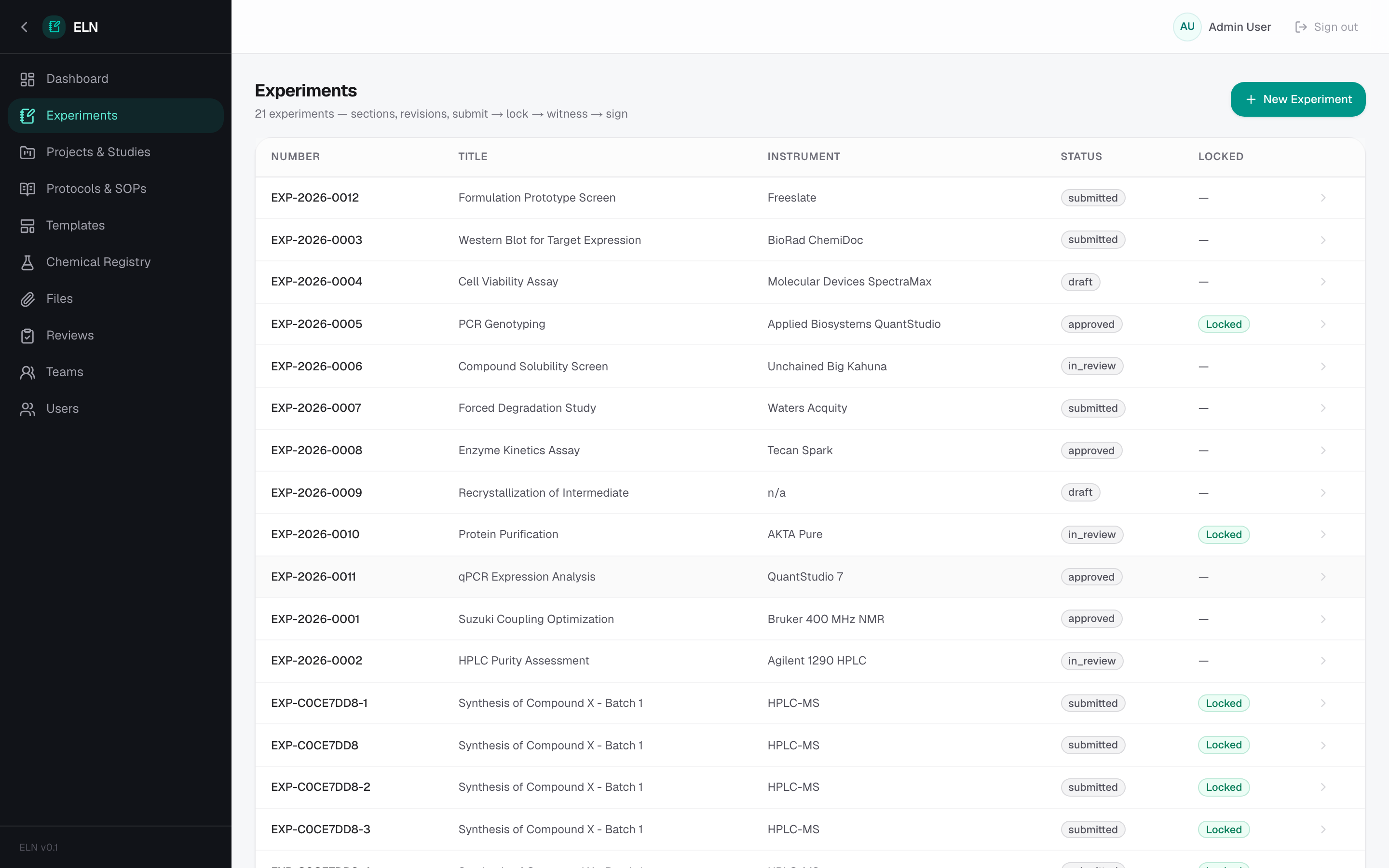Create a New Experiment
This screenshot has height=868, width=1389.
click(x=1298, y=99)
